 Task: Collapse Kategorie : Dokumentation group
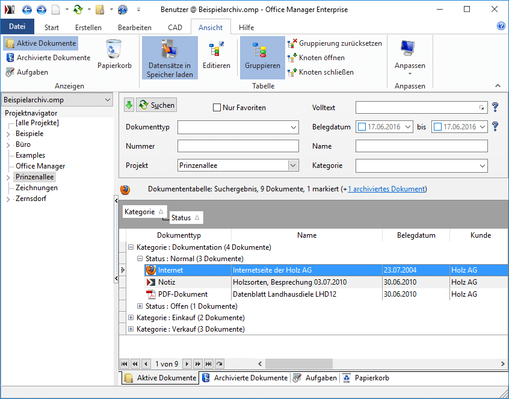[x=131, y=247]
